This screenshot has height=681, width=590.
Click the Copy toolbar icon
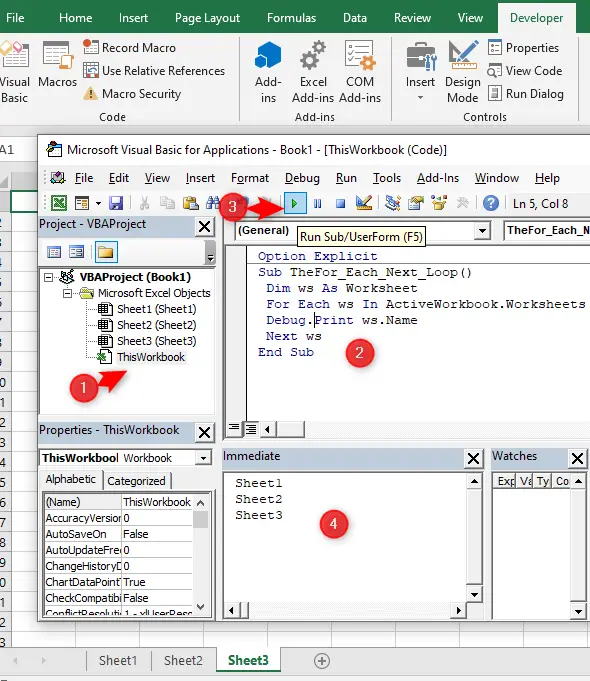[167, 203]
